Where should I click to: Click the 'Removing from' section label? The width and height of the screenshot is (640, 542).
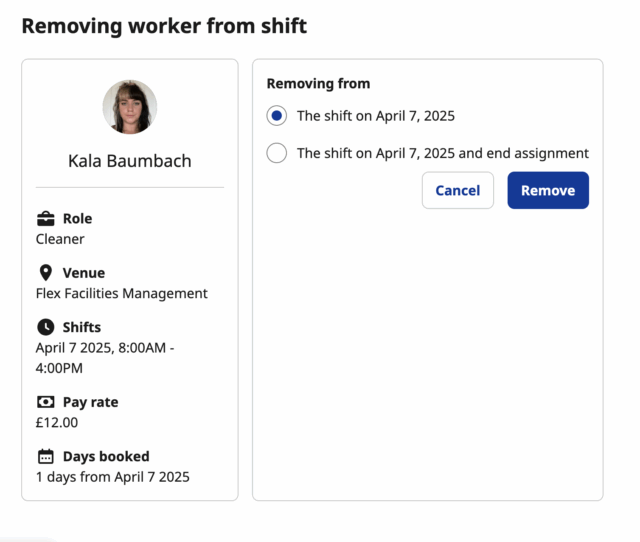[x=318, y=83]
